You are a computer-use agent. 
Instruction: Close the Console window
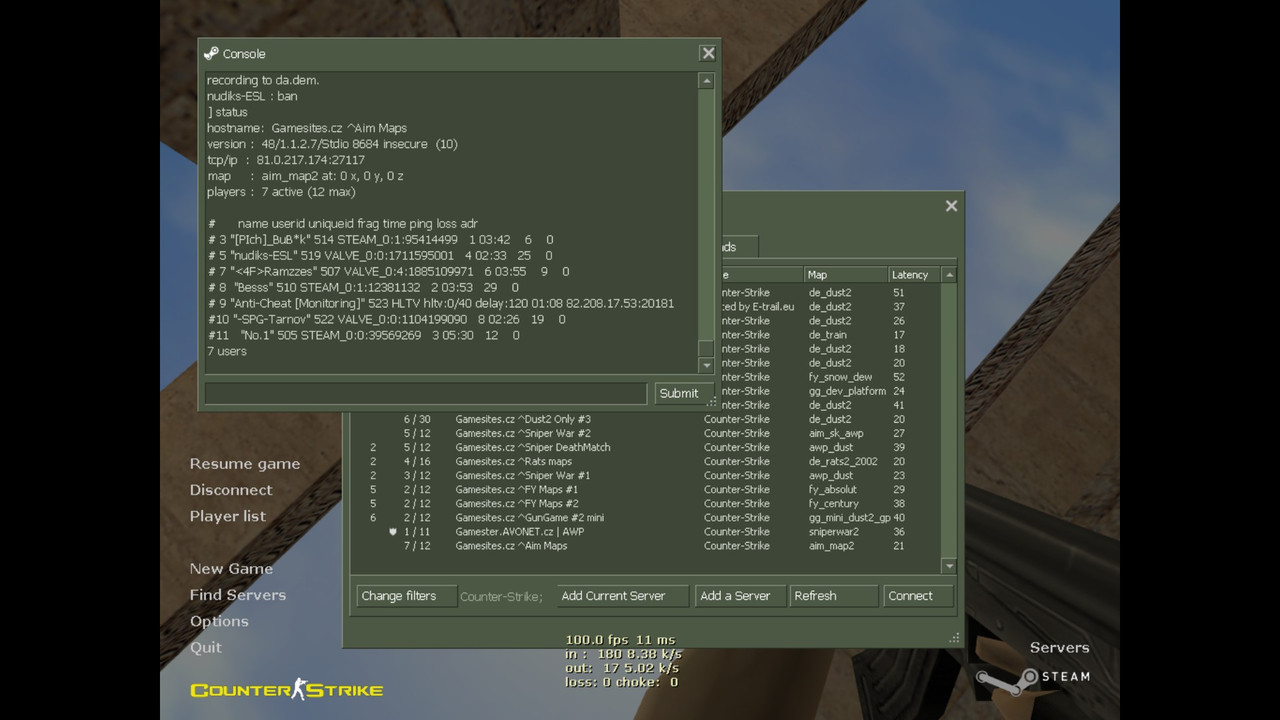click(x=708, y=53)
